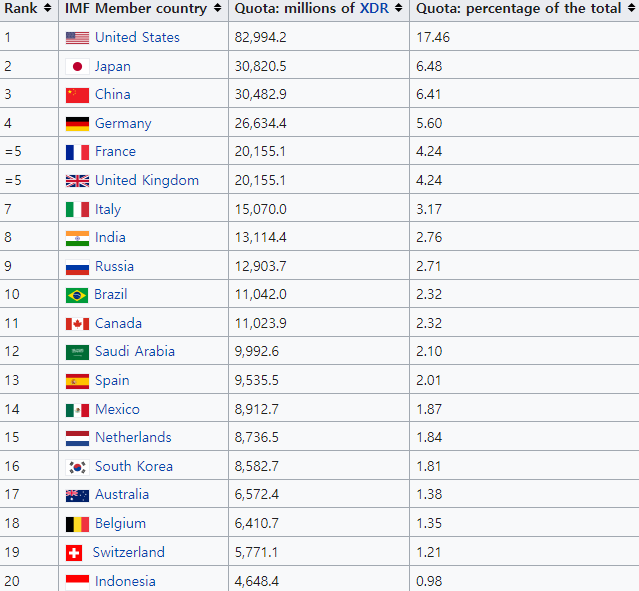Sort by Quota millions of XDR arrows
The image size is (639, 591).
(399, 7)
